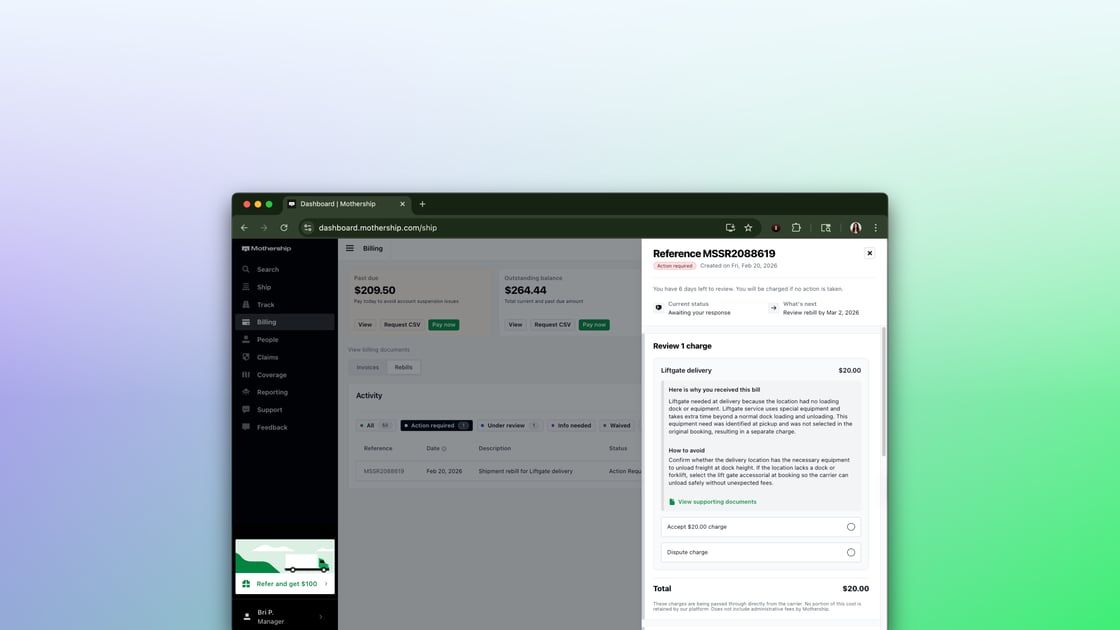The width and height of the screenshot is (1120, 630).
Task: Collapse the sidebar with the hamburger icon
Action: click(349, 248)
